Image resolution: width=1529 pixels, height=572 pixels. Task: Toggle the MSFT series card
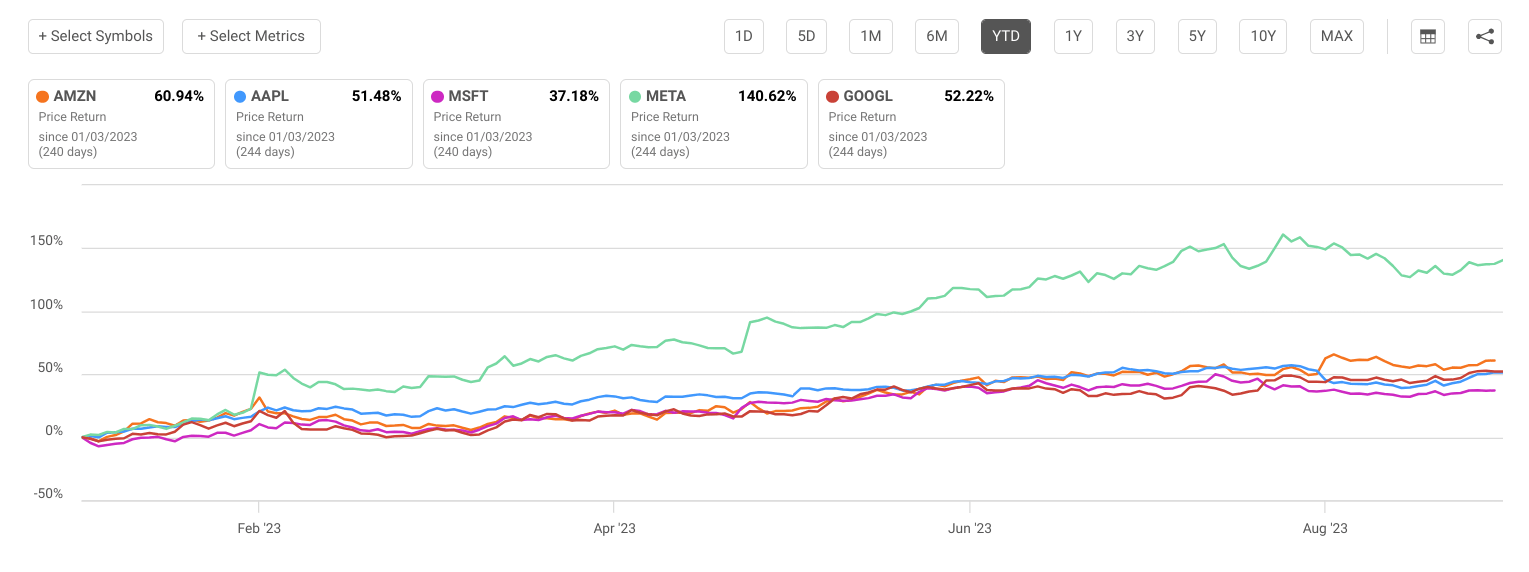(516, 124)
